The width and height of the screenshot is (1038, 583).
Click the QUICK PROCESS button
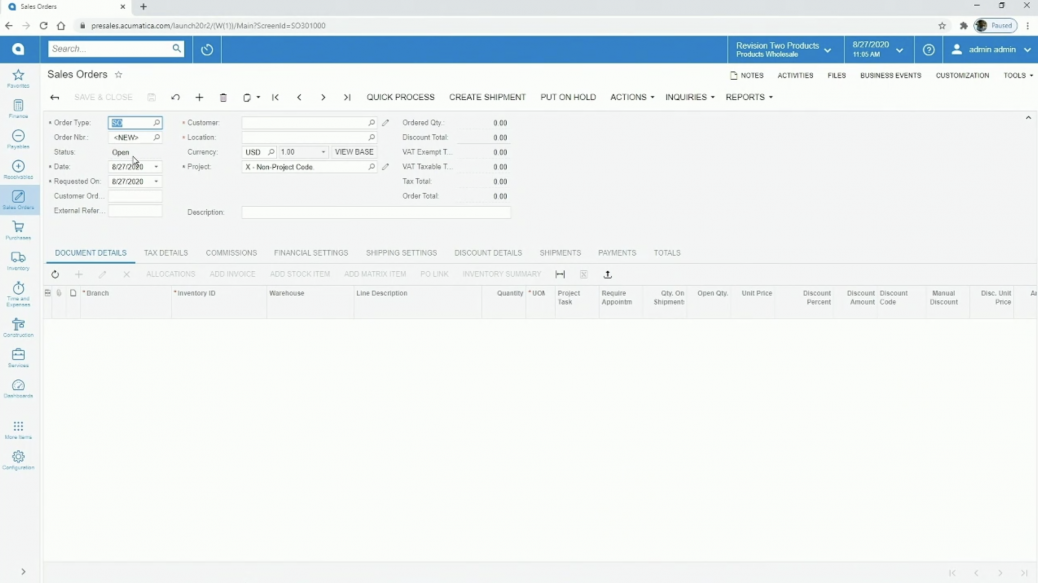coord(400,97)
